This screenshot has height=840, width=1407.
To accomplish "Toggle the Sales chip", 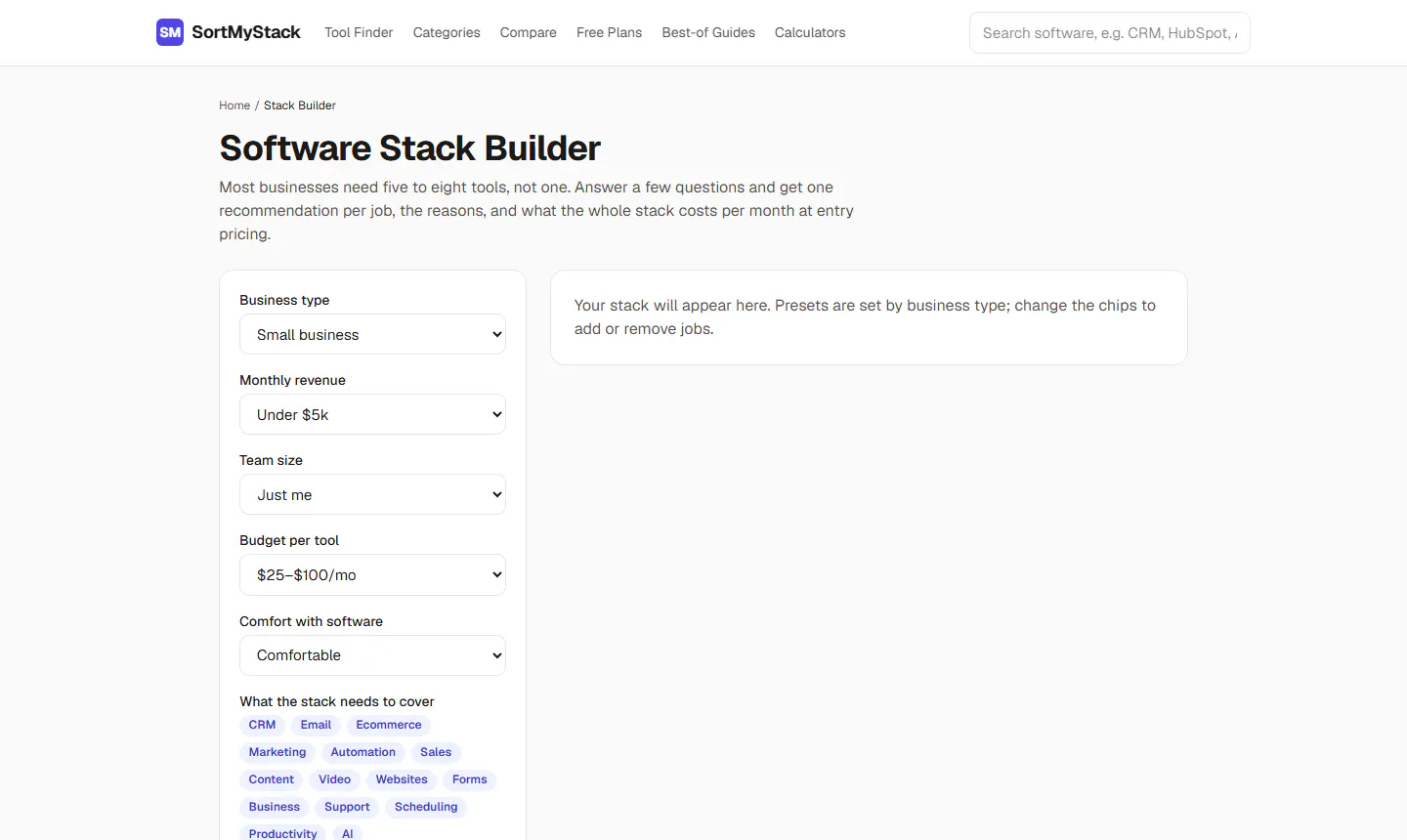I will point(436,752).
